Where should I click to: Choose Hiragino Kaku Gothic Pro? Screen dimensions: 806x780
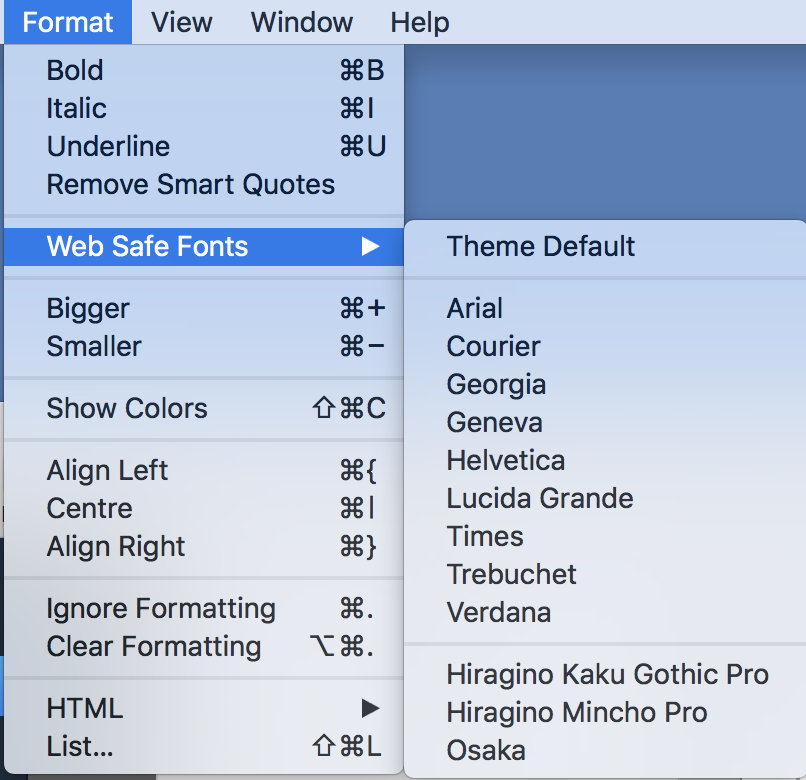tap(605, 674)
